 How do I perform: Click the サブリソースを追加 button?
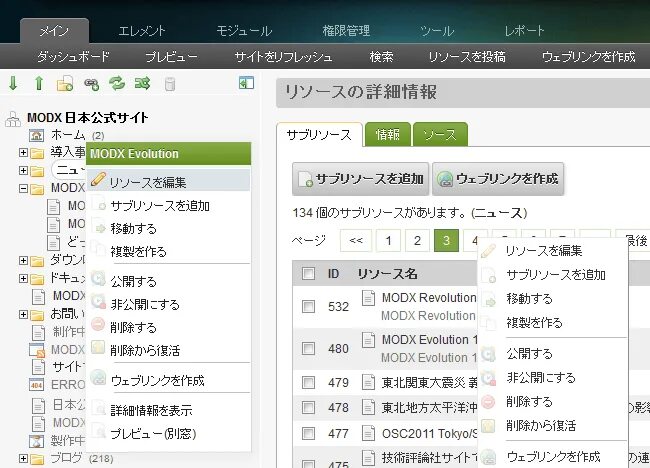(361, 179)
